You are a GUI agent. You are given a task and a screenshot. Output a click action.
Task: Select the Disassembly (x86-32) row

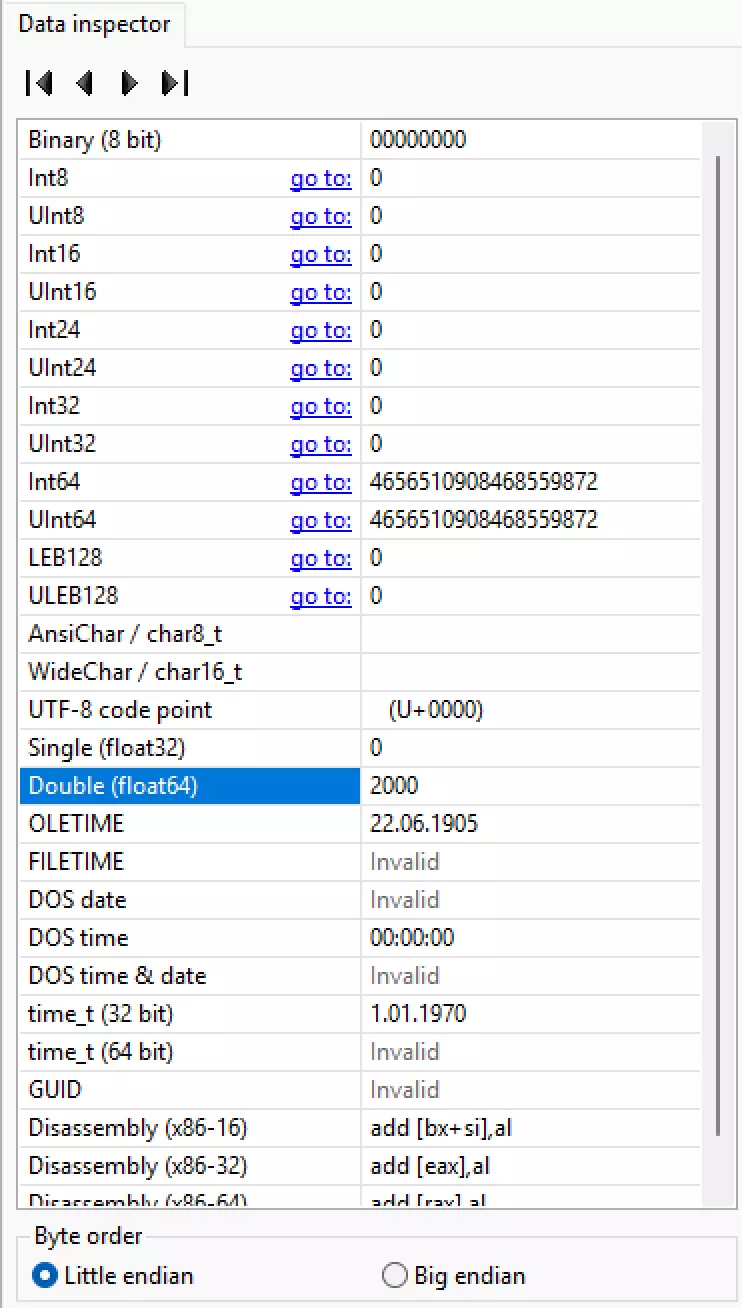(x=138, y=1166)
